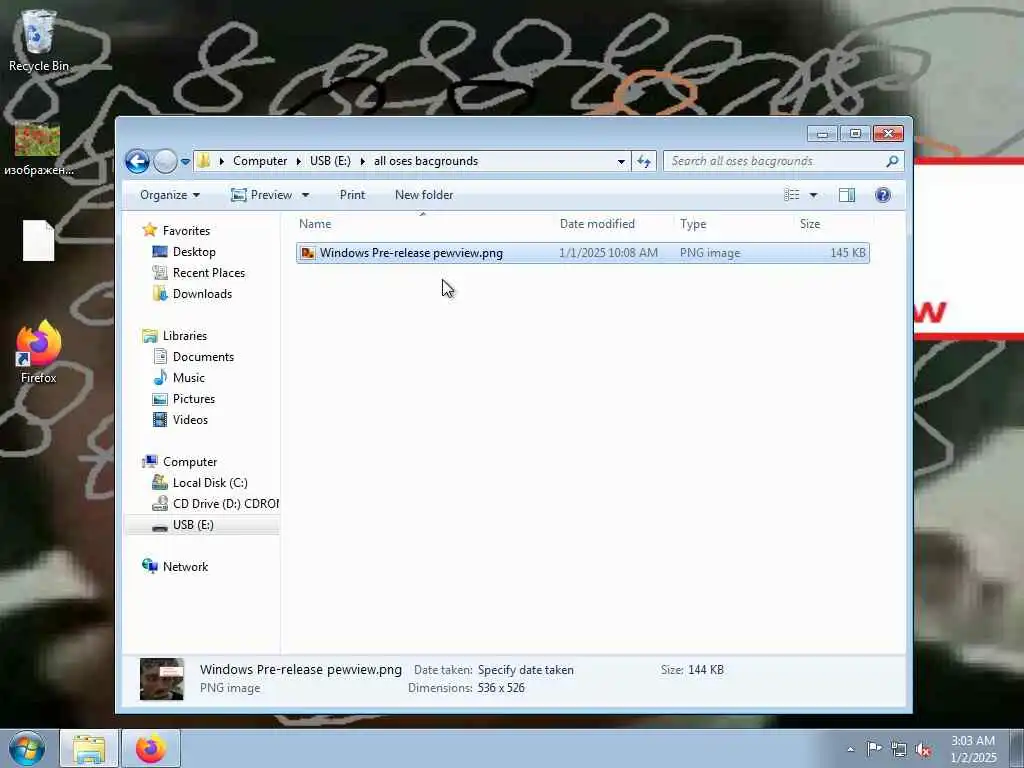This screenshot has height=768, width=1024.
Task: Open CD Drive (D:) in navigation pane
Action: coord(225,504)
